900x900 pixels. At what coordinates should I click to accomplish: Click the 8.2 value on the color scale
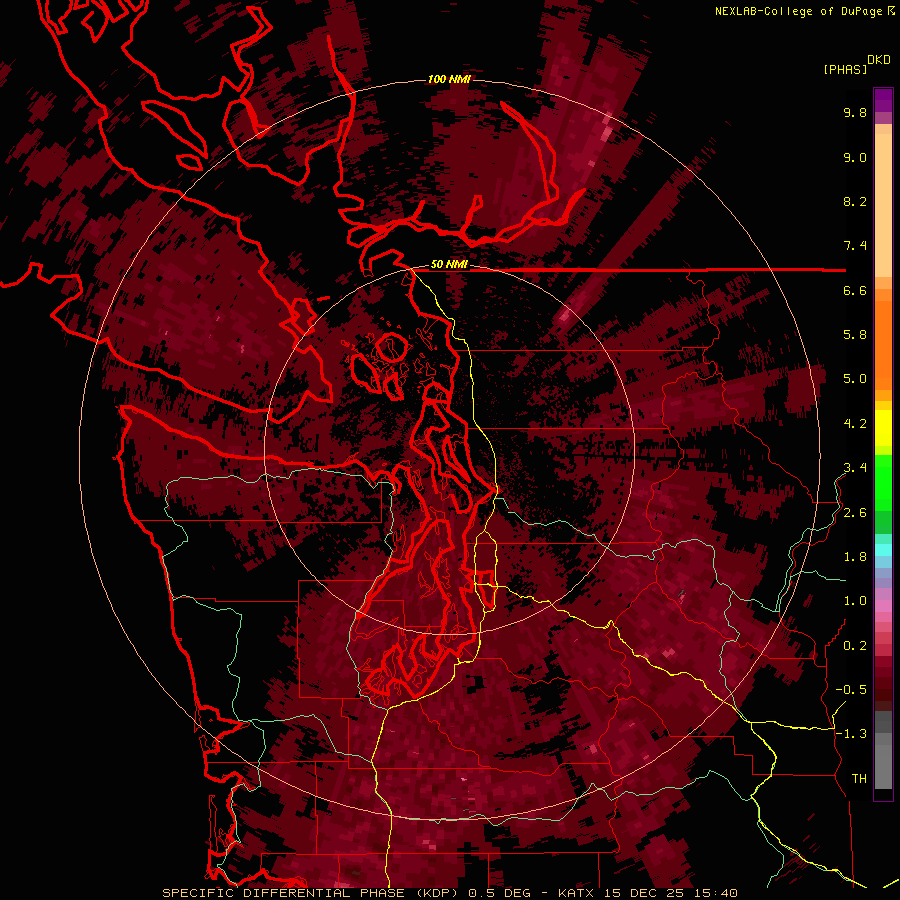[855, 201]
